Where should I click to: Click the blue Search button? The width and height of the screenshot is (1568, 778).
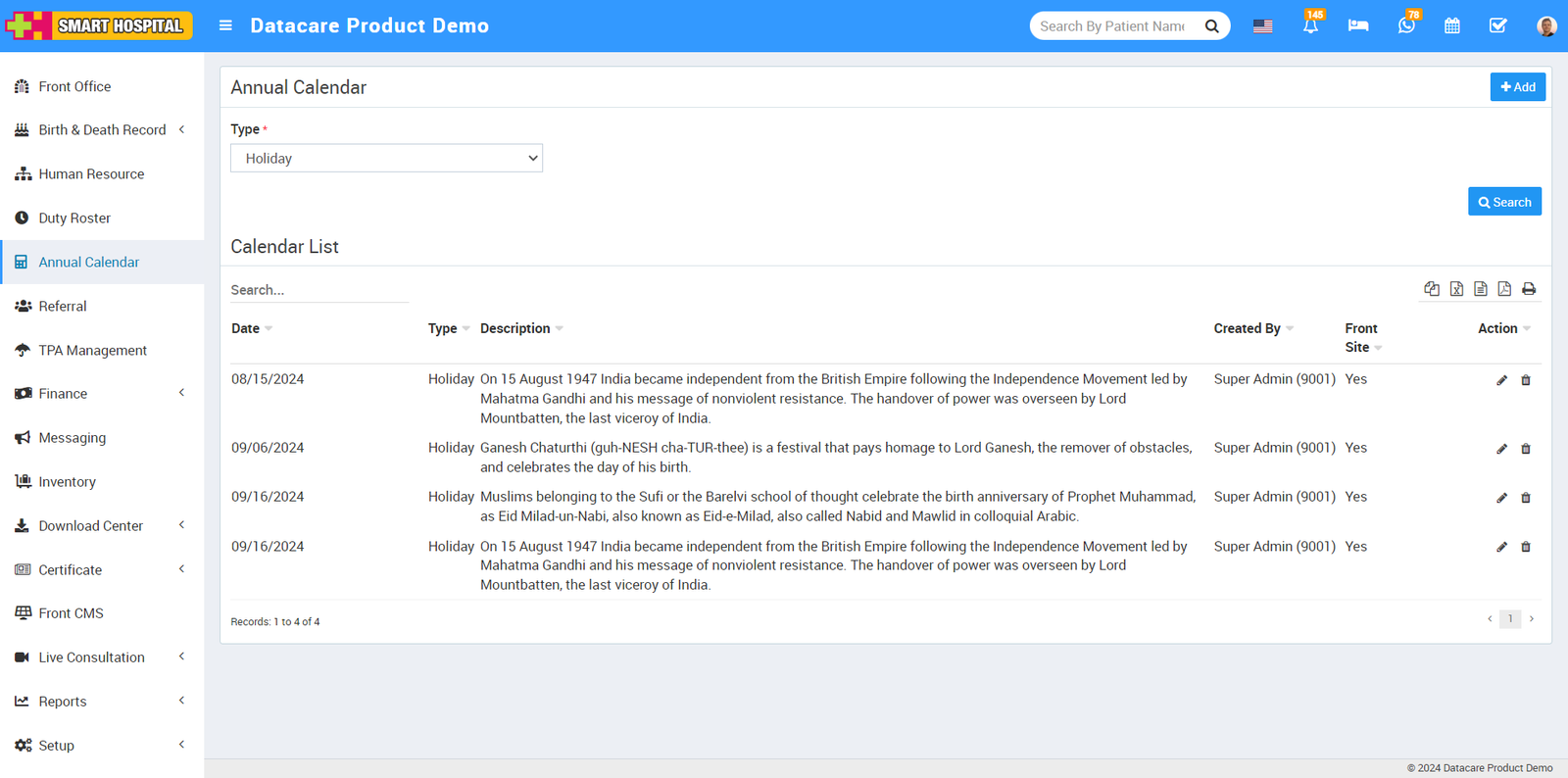(1504, 202)
